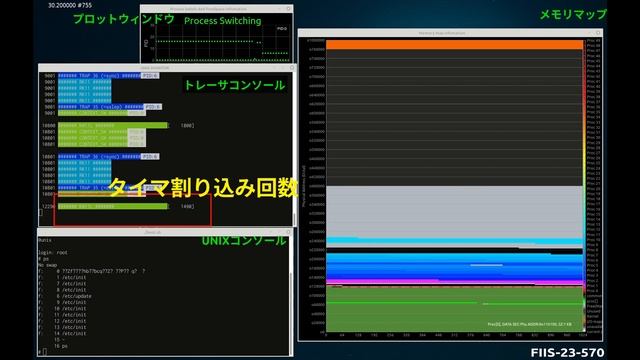Click the magenta band in memory map
Image resolution: width=640 pixels, height=360 pixels.
(x=454, y=282)
